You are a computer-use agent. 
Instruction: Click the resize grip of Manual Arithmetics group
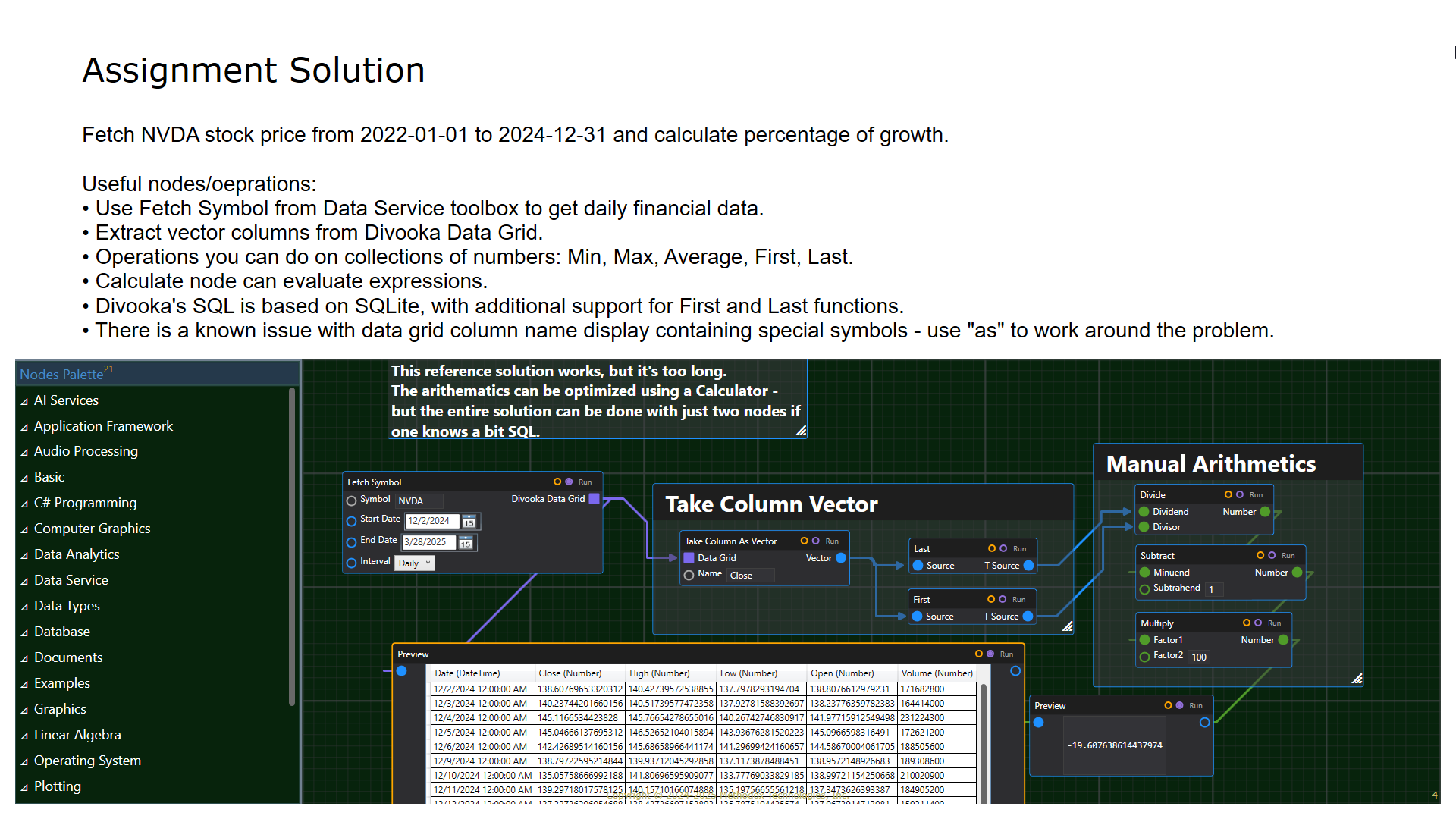click(1357, 679)
